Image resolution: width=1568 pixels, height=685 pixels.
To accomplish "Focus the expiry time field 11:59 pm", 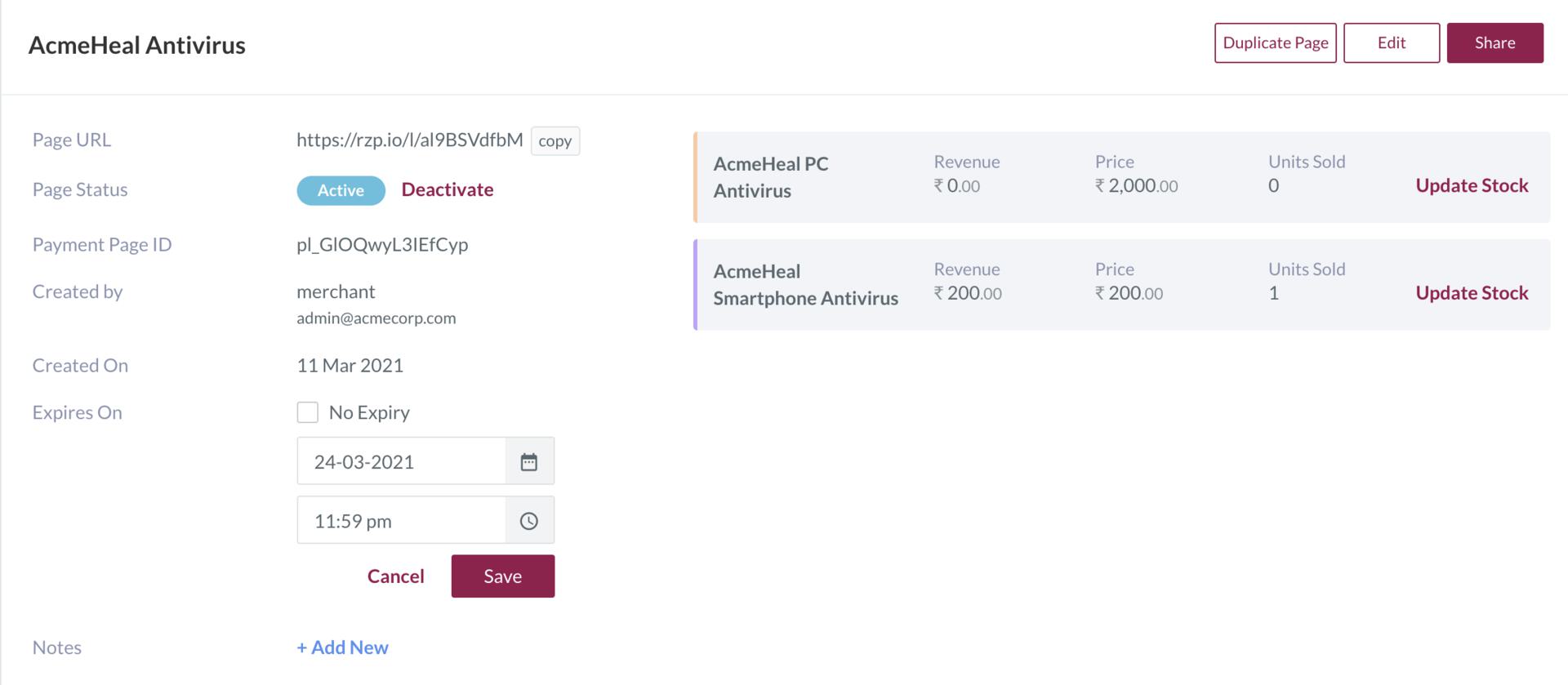I will tap(402, 520).
